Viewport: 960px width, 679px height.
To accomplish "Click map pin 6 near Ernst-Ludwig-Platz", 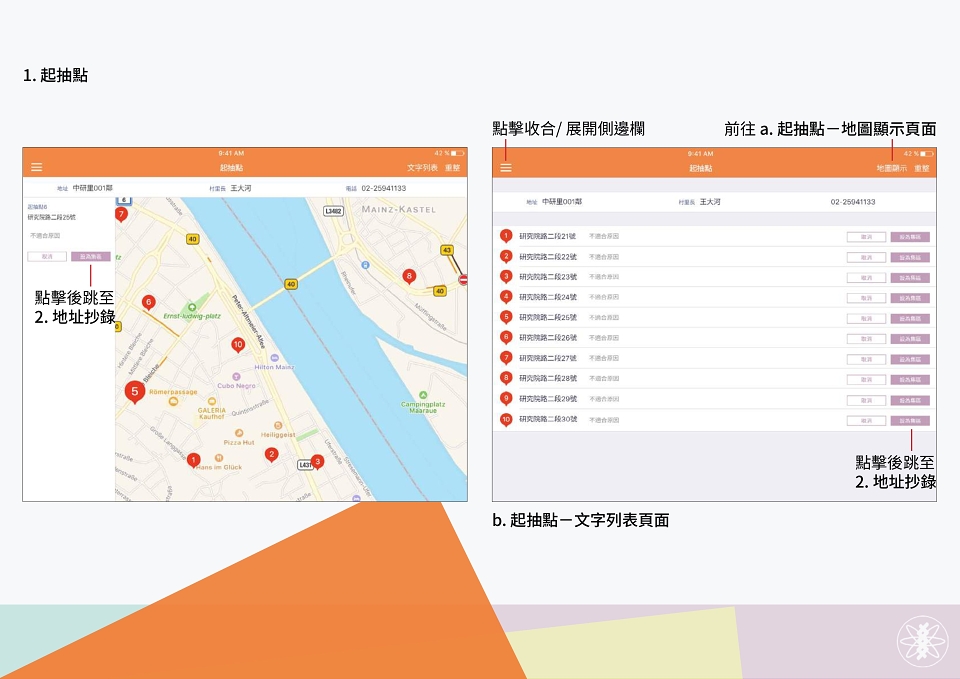I will [148, 302].
